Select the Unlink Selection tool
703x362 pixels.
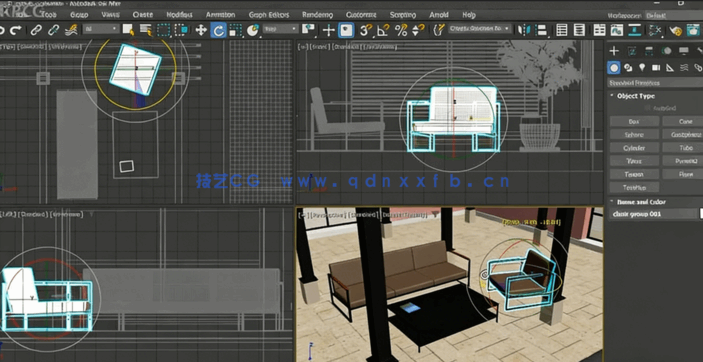click(x=53, y=30)
